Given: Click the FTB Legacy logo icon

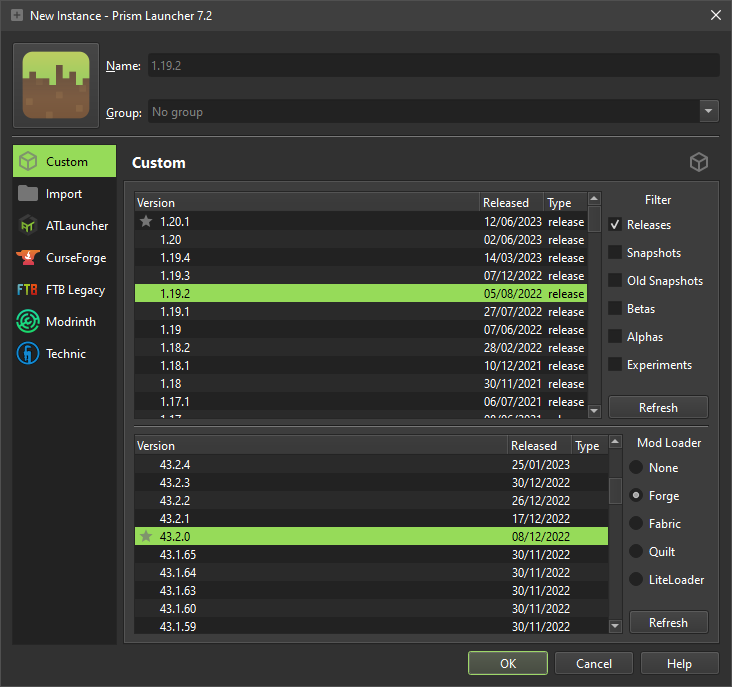Looking at the screenshot, I should 27,289.
